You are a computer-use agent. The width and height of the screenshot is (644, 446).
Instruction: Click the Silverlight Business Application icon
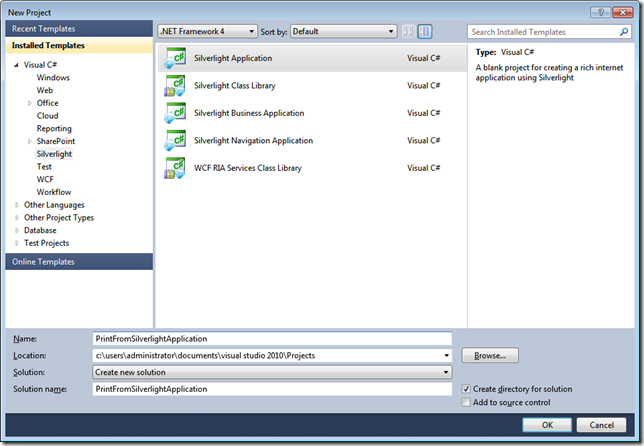(175, 113)
